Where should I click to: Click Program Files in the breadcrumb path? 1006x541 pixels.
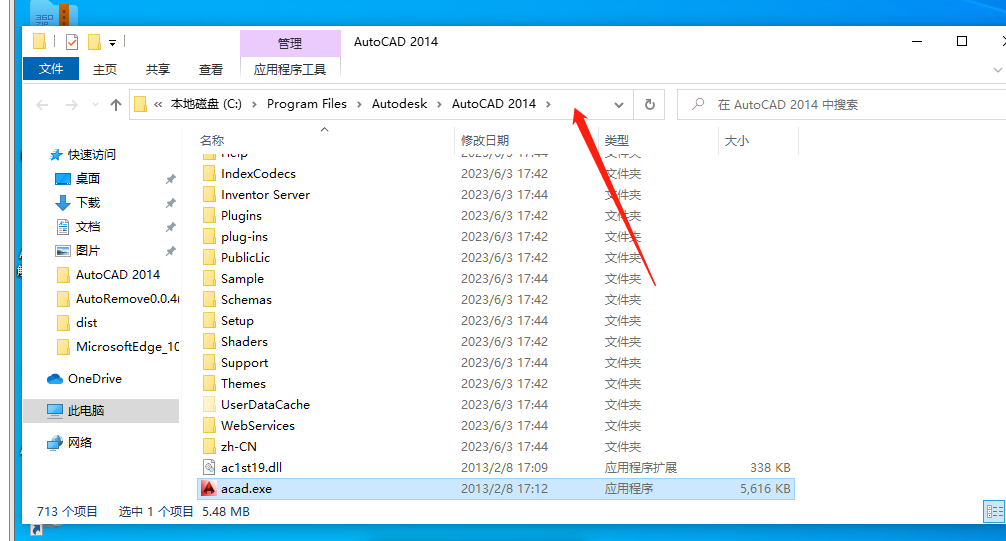[306, 104]
